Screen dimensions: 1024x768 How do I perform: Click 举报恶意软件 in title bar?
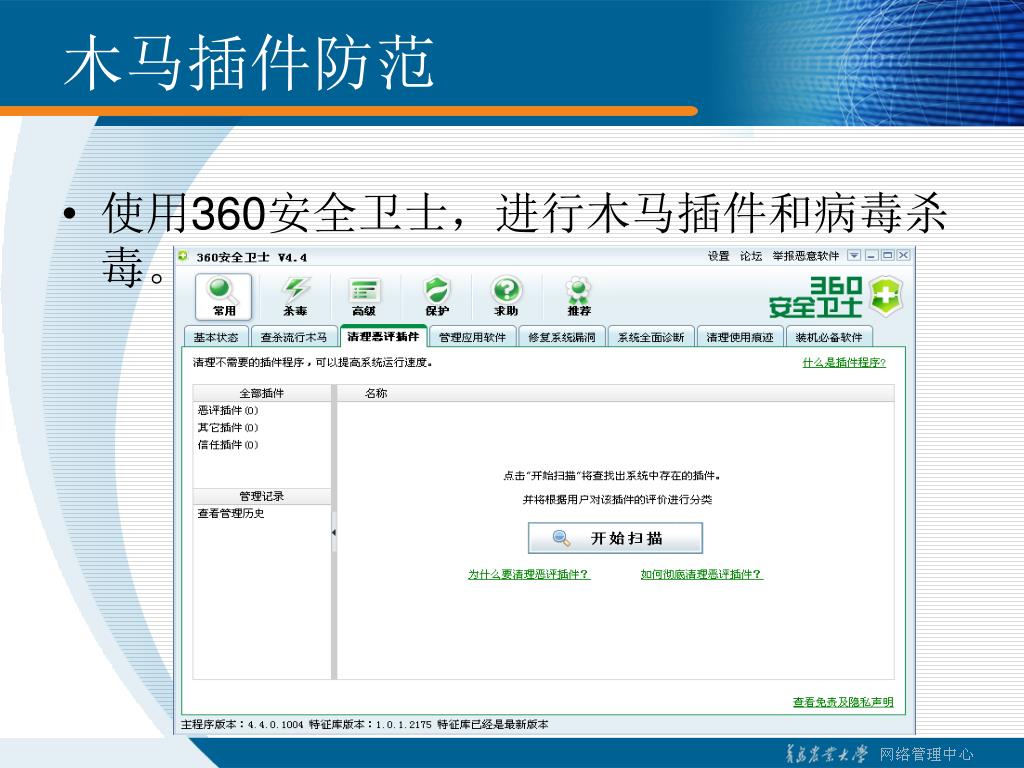point(805,256)
